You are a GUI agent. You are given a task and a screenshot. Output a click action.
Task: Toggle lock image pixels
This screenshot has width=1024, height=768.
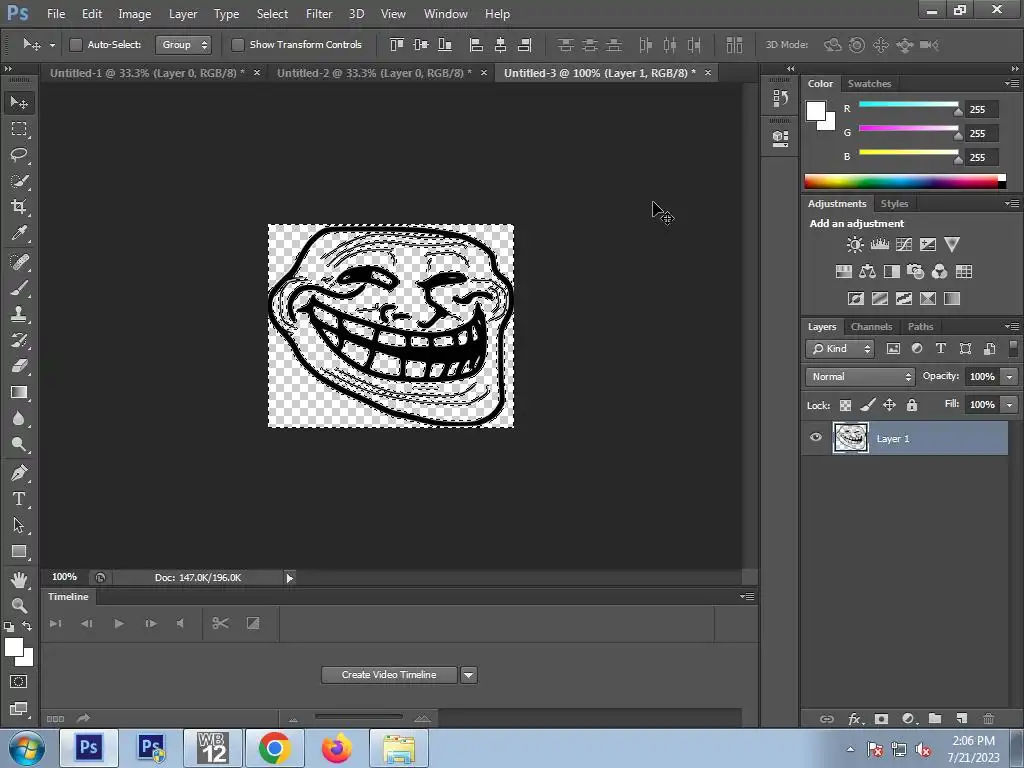867,406
